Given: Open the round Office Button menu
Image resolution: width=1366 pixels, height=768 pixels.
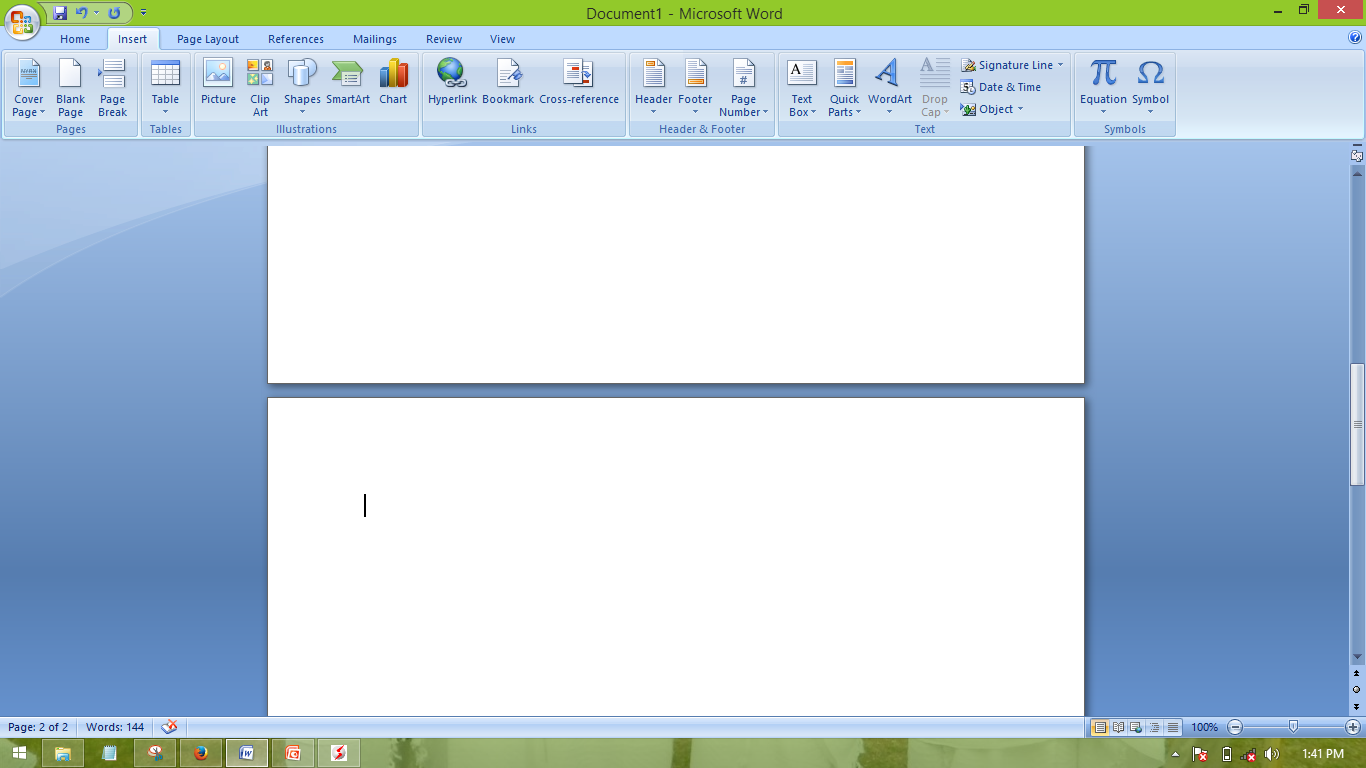Looking at the screenshot, I should coord(22,20).
